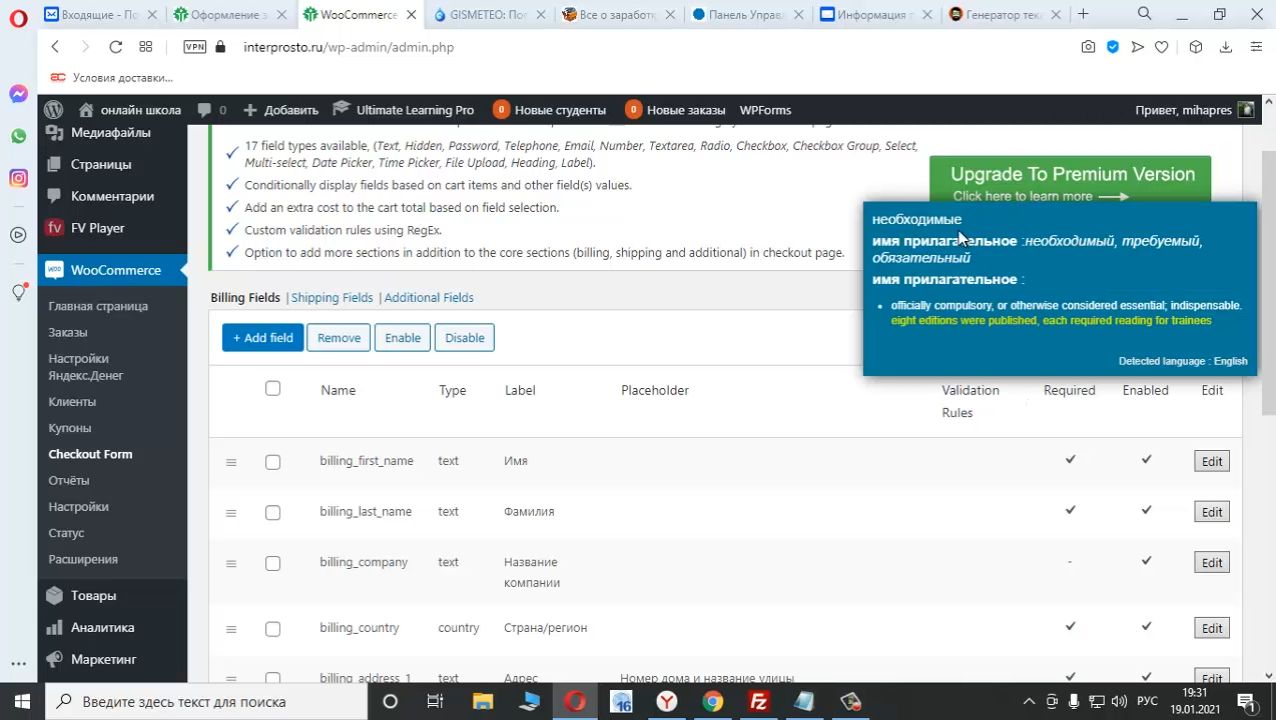Switch to the Shipping Fields tab
Image resolution: width=1276 pixels, height=720 pixels.
[331, 298]
